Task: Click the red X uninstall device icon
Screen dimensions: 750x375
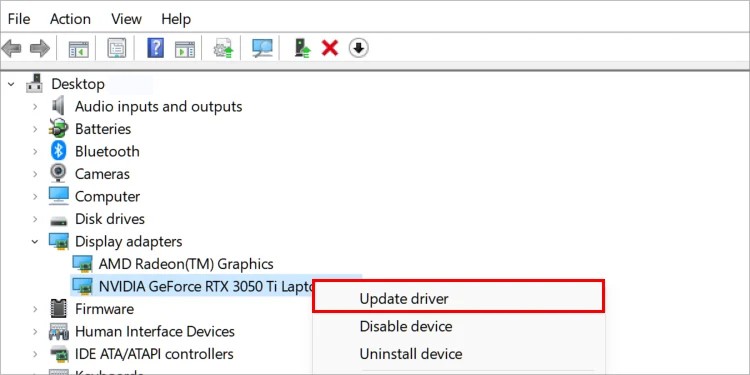Action: [330, 48]
